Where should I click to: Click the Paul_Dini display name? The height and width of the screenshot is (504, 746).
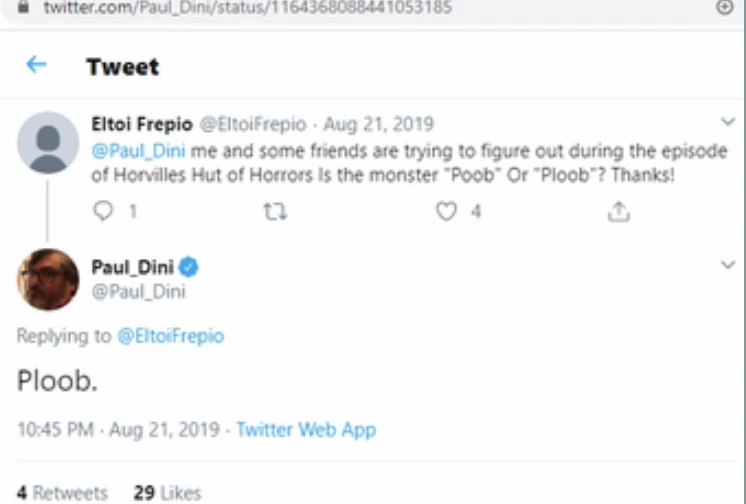(x=132, y=267)
